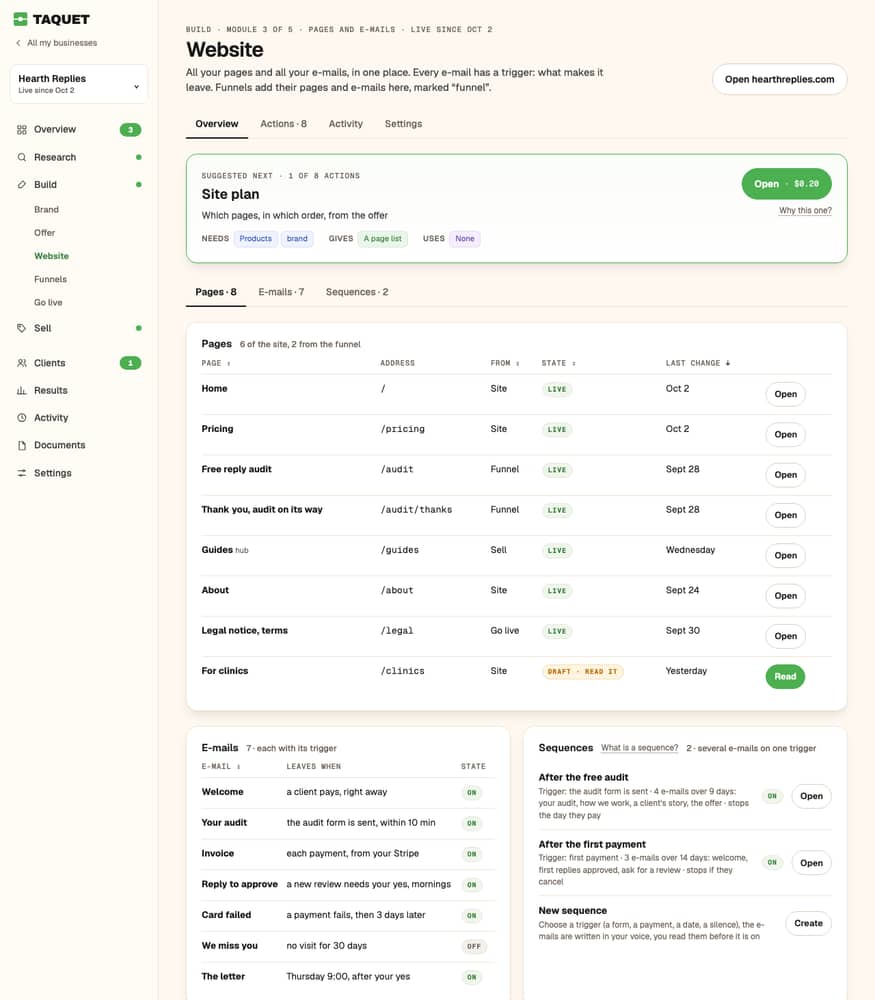Open the Pricing page row
875x1000 pixels.
pos(785,434)
